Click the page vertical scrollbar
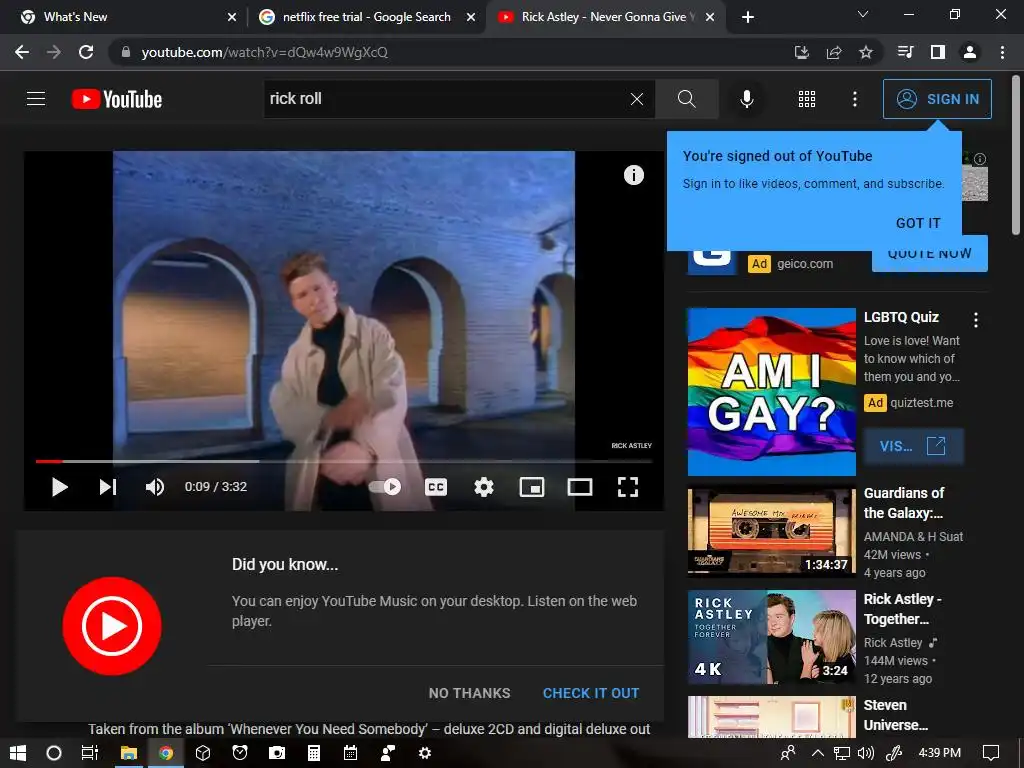 point(1016,154)
